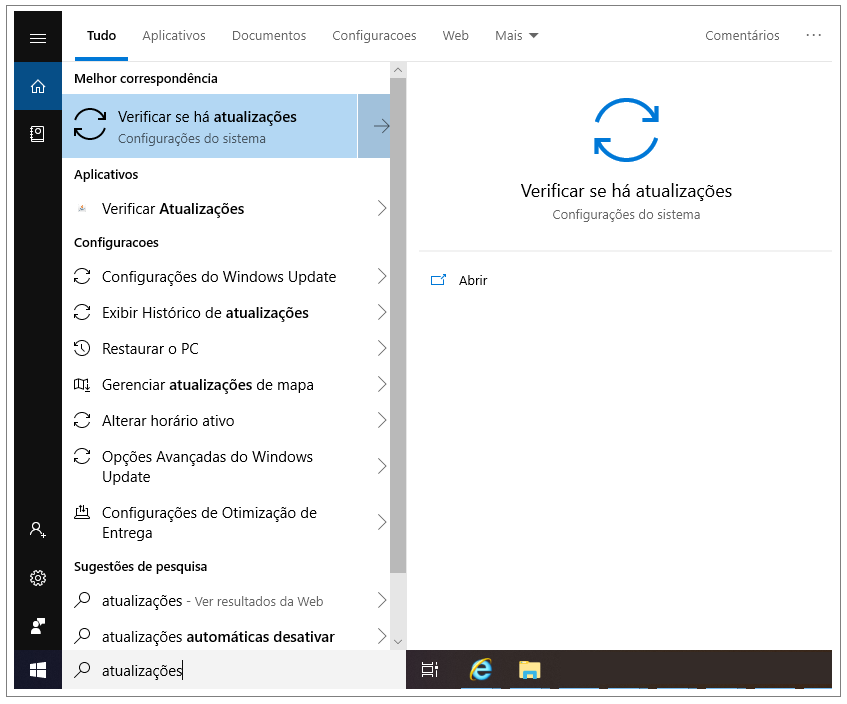The image size is (847, 704).
Task: Open Internet Explorer from the taskbar
Action: 481,670
